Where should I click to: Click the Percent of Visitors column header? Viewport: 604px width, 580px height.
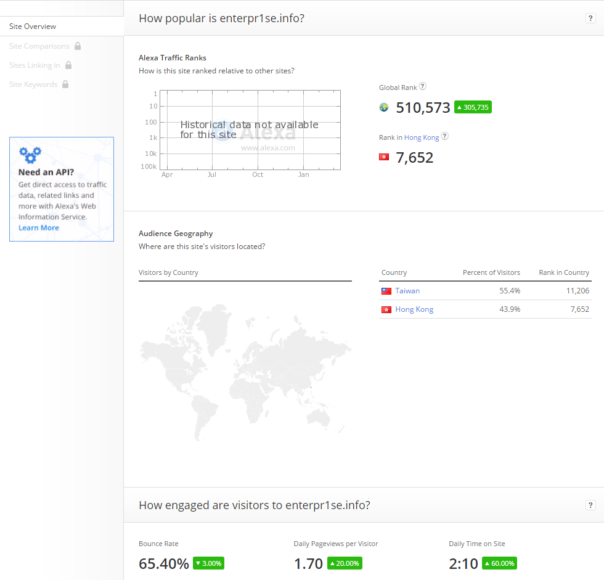click(x=491, y=272)
